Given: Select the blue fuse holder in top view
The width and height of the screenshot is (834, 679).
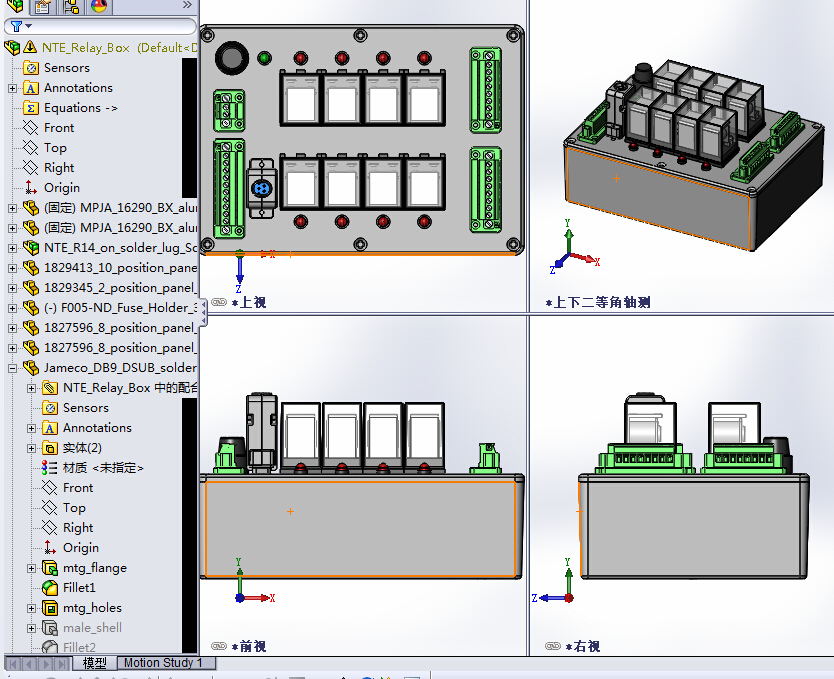Looking at the screenshot, I should (261, 188).
